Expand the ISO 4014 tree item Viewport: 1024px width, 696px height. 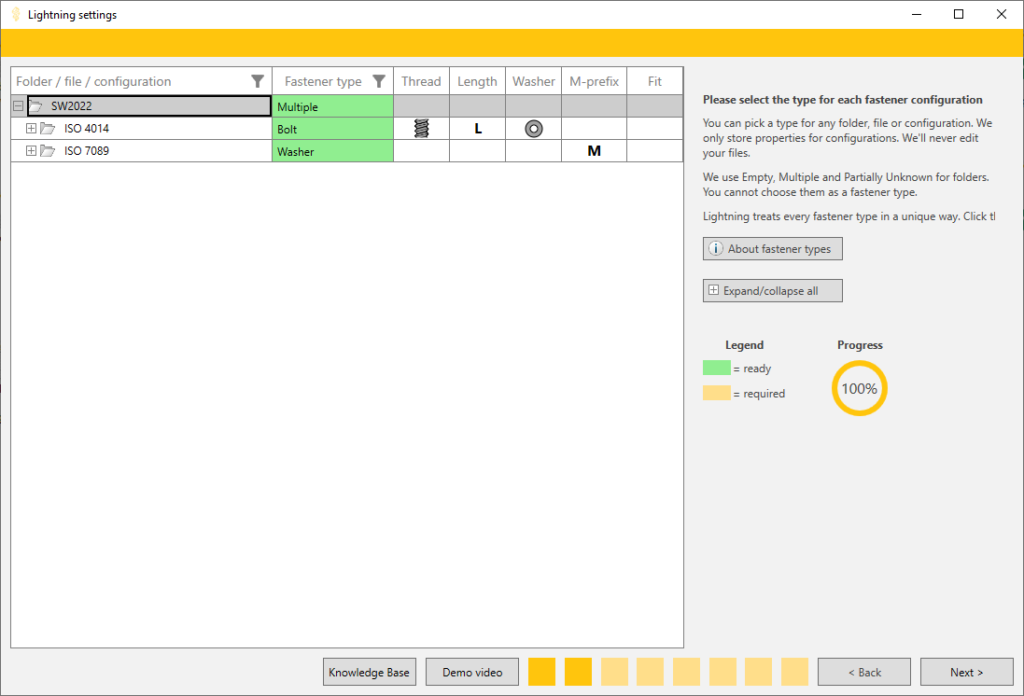31,128
